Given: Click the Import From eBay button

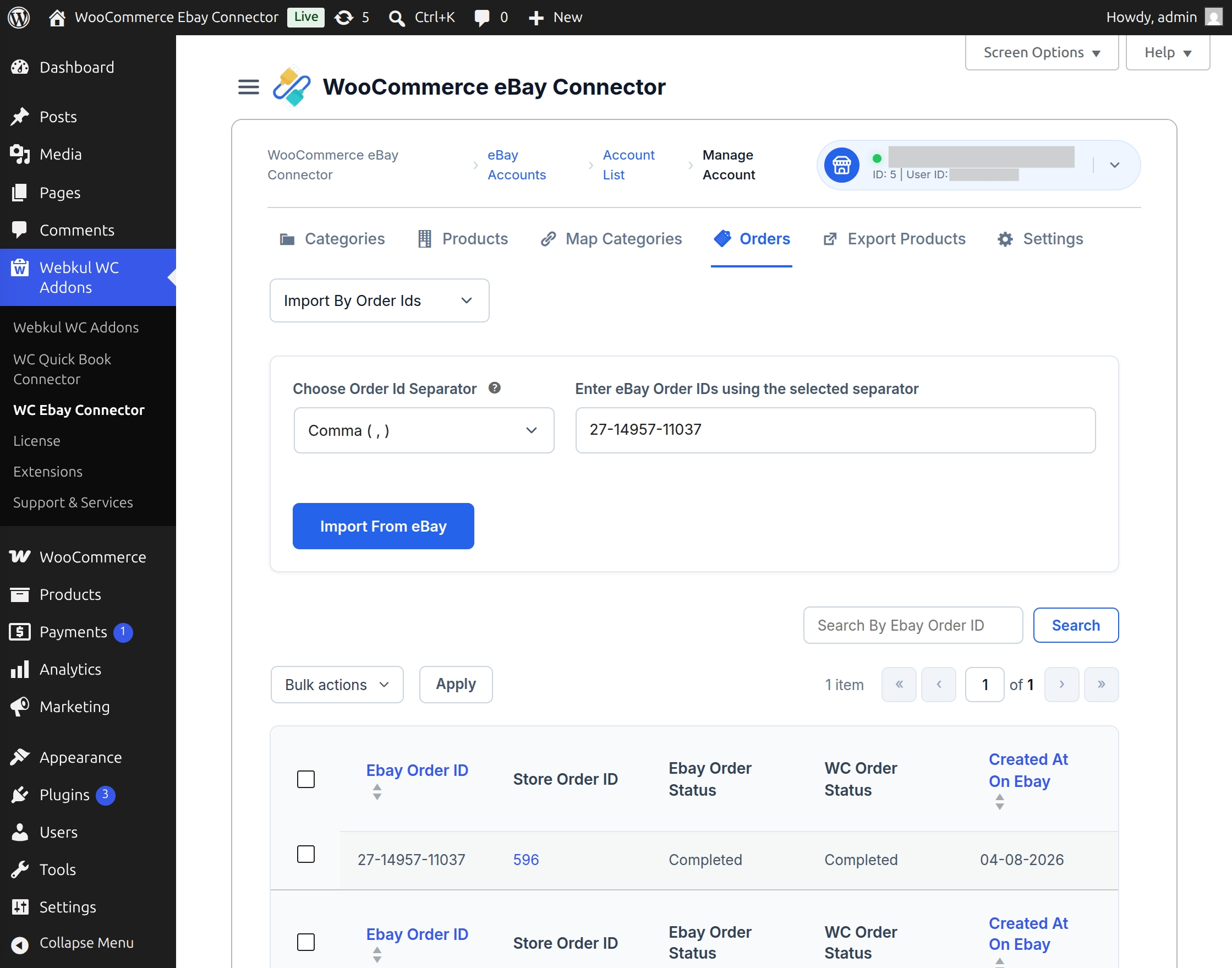Looking at the screenshot, I should coord(383,526).
